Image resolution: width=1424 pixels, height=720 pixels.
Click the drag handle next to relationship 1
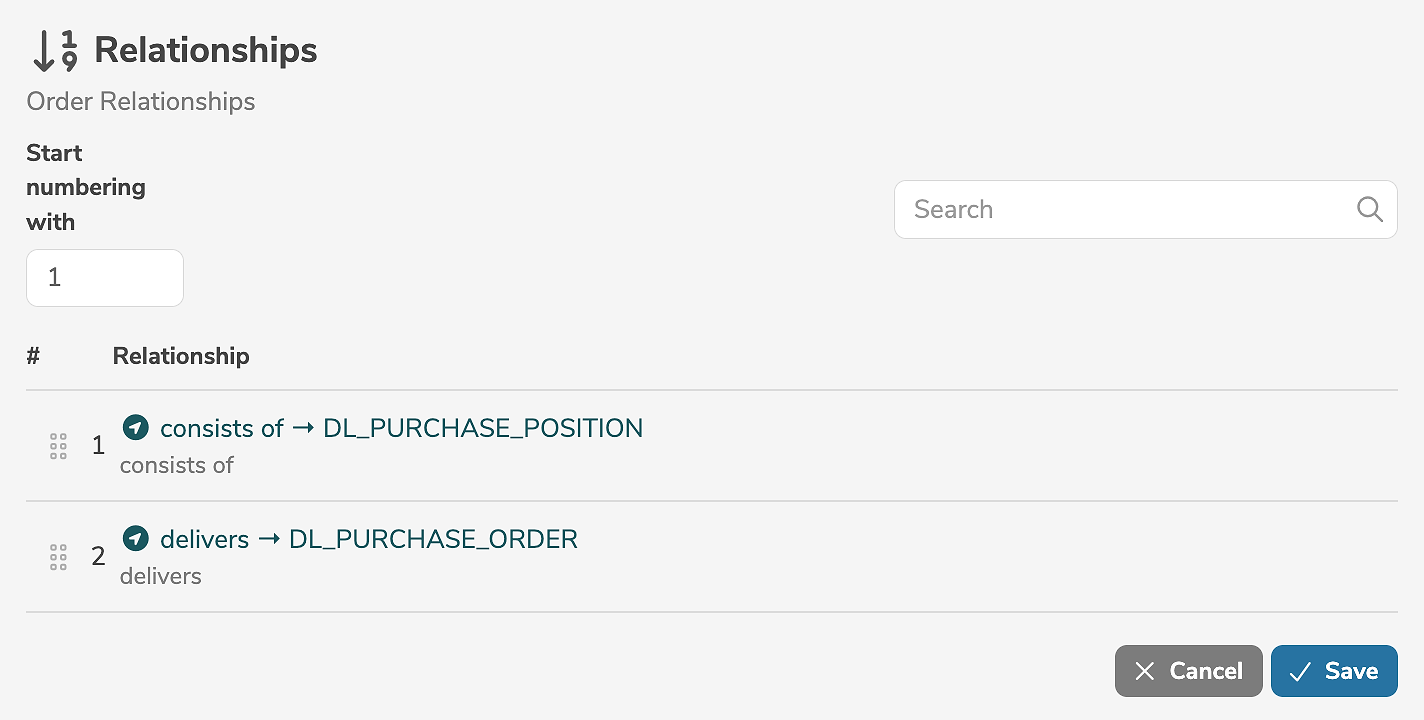(x=57, y=446)
